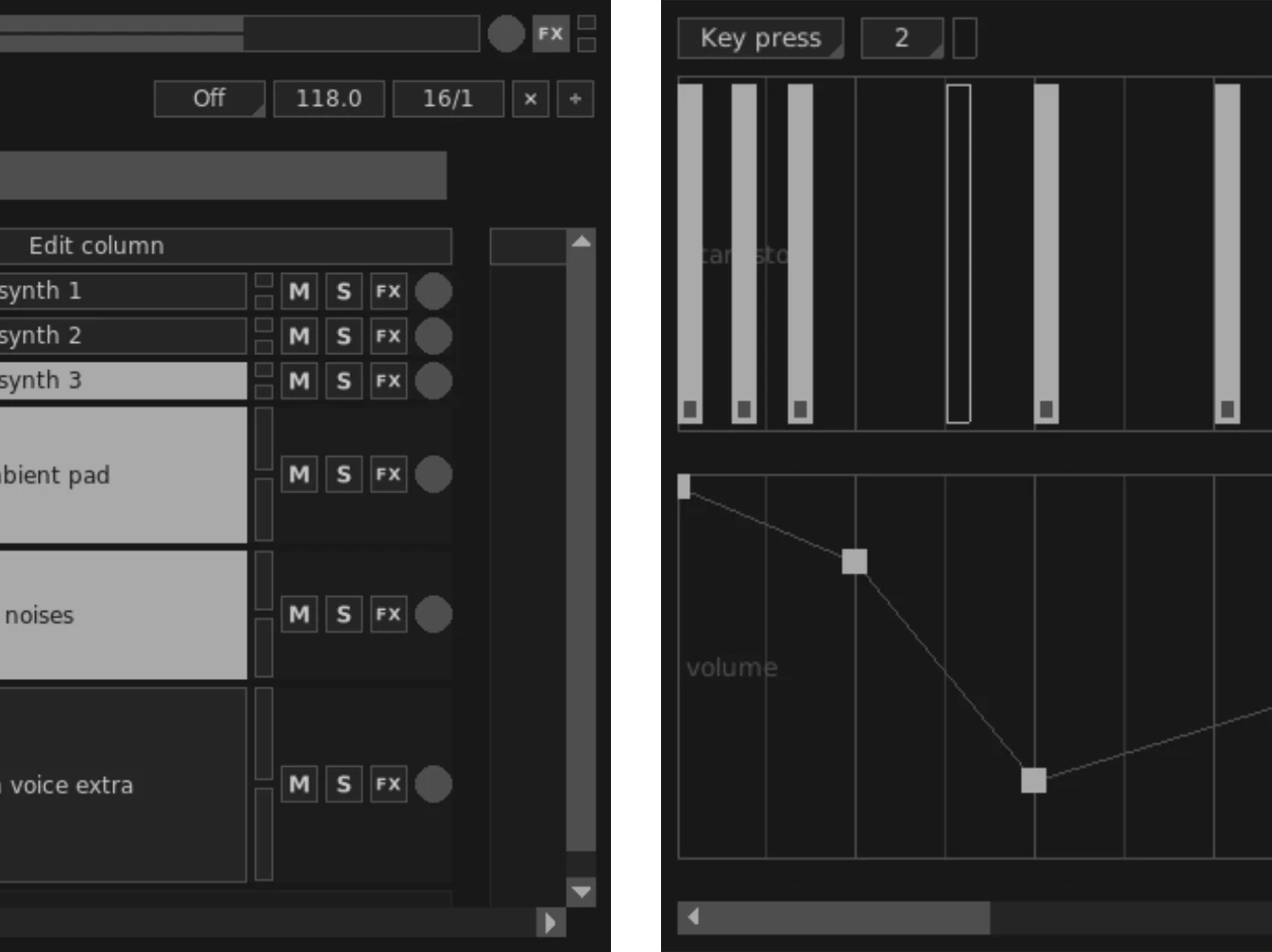Open FX for the voice extra track

388,784
